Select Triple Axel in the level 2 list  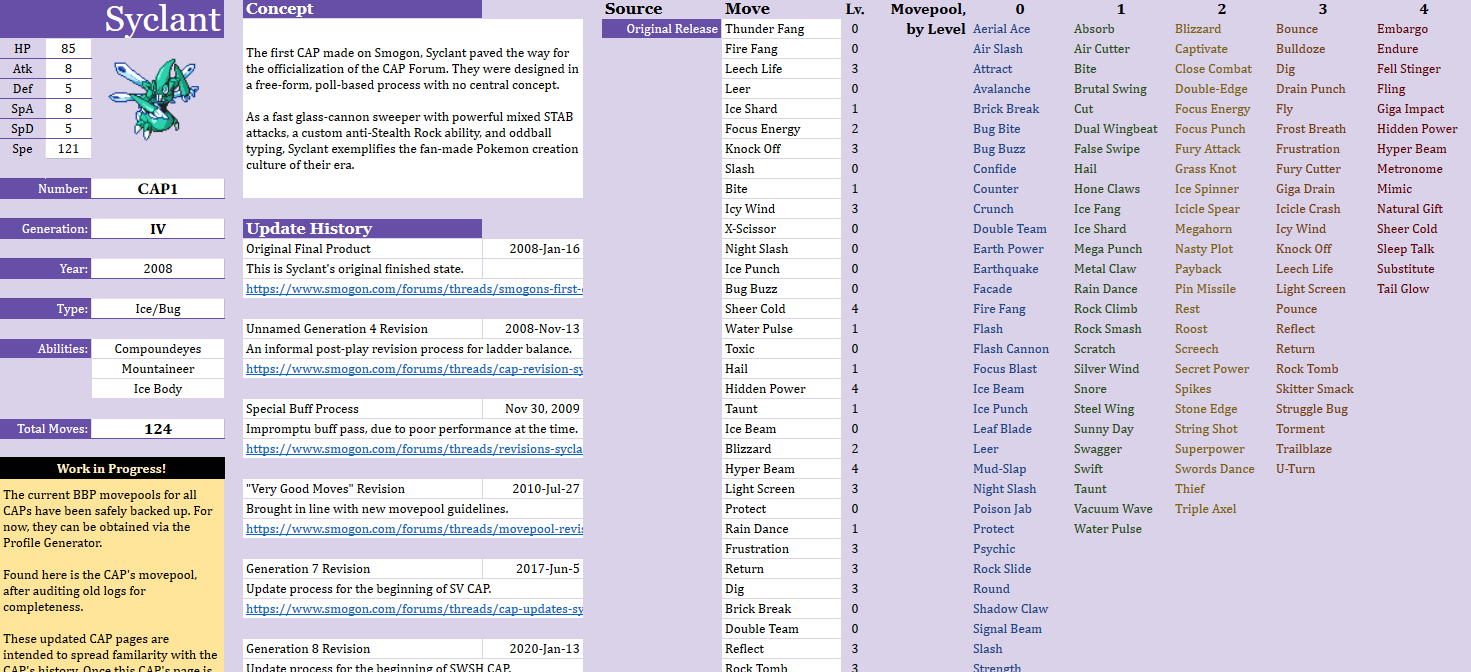1205,509
